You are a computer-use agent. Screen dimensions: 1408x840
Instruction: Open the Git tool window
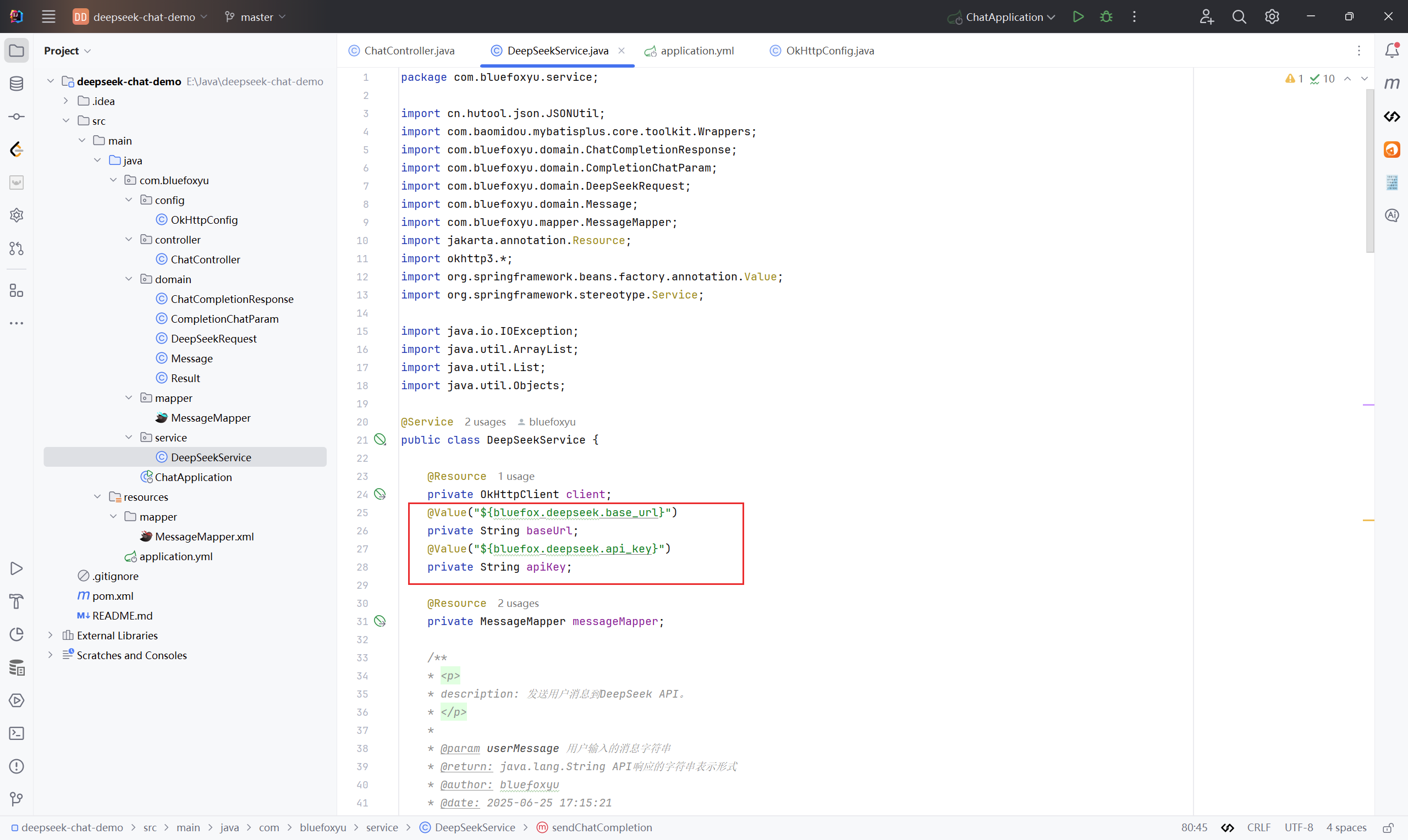click(16, 799)
